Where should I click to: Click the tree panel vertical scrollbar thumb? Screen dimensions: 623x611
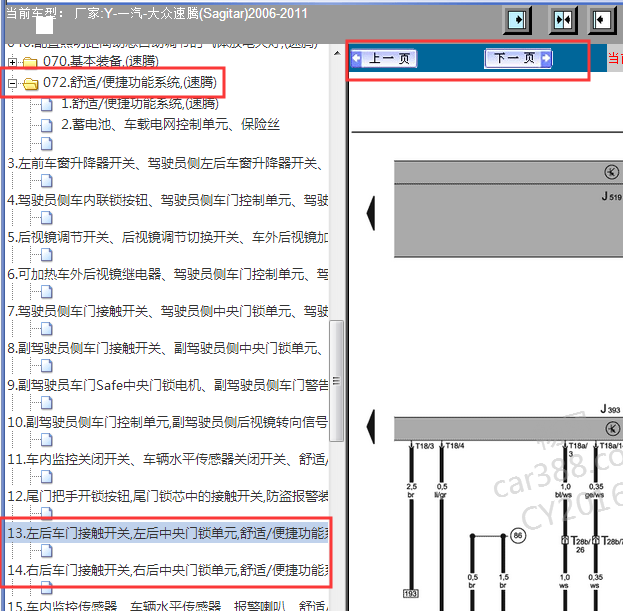[x=337, y=381]
